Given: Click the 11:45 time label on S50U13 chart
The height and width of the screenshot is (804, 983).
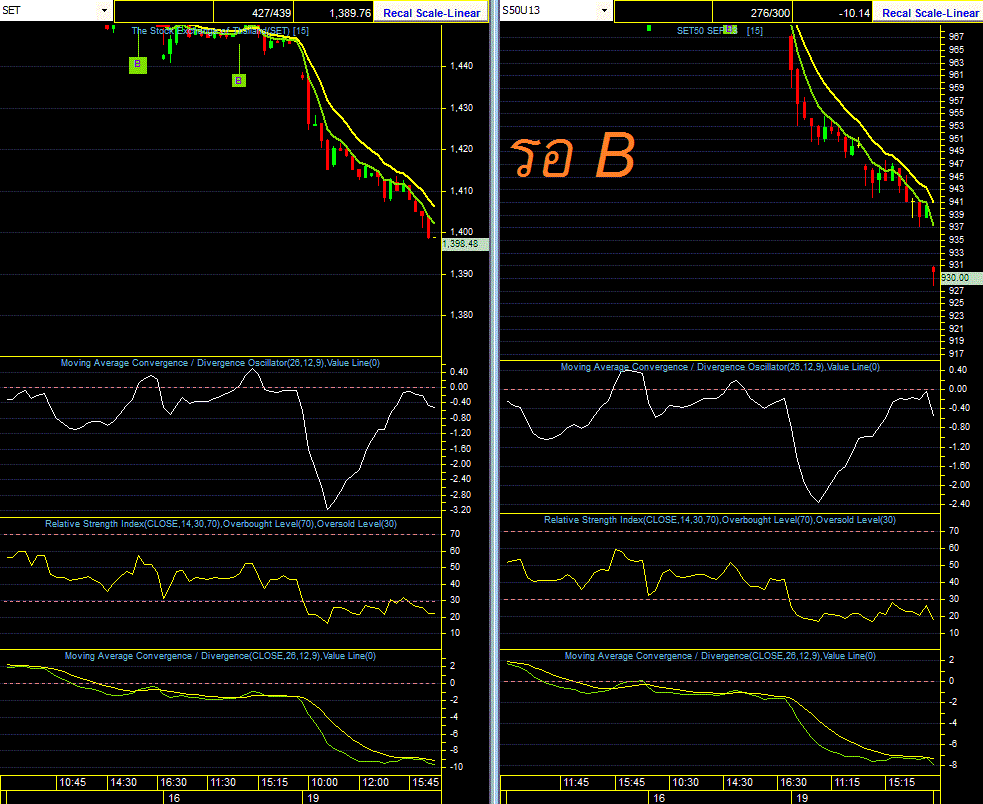Looking at the screenshot, I should click(576, 783).
